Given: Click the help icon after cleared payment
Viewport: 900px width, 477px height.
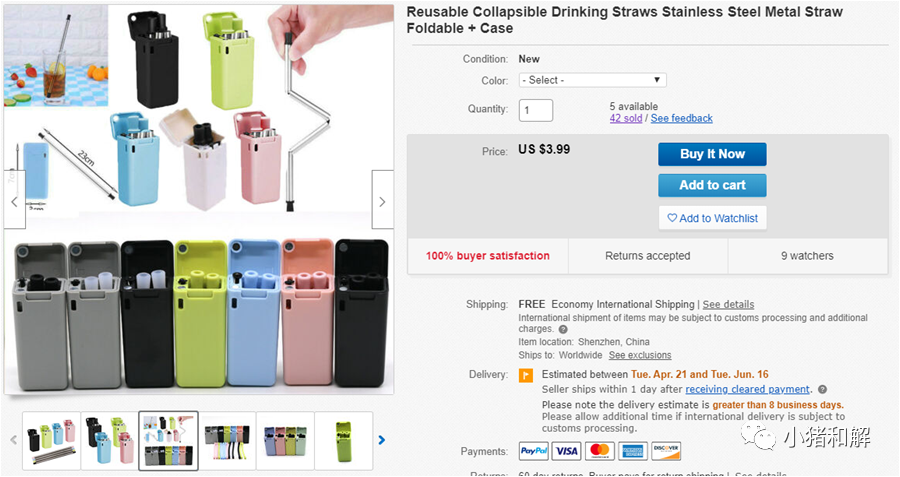Looking at the screenshot, I should pos(822,390).
